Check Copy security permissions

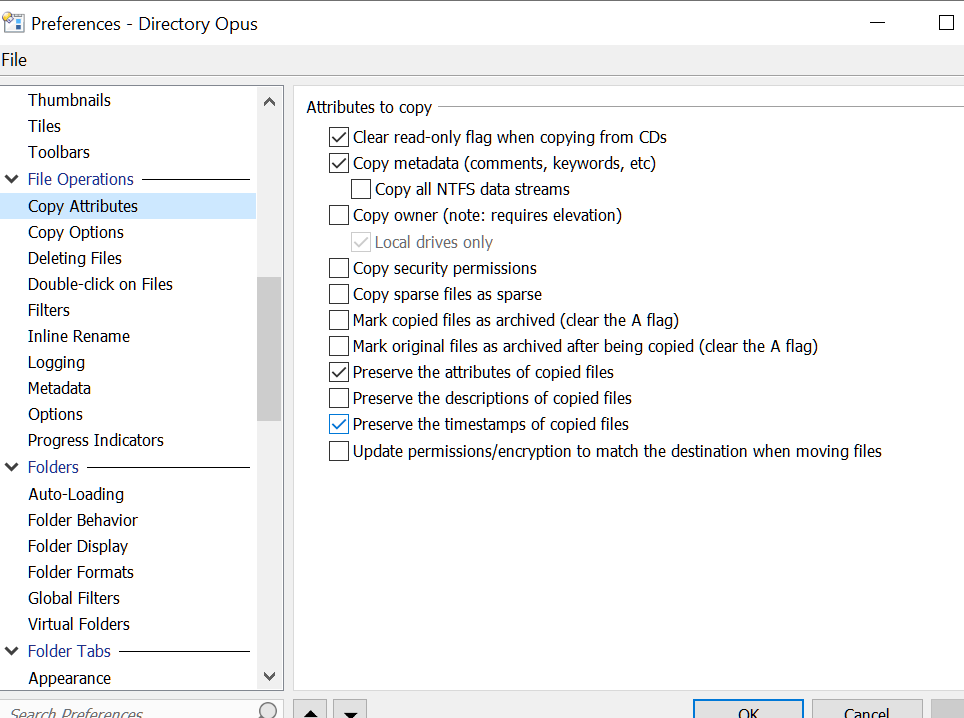click(339, 268)
